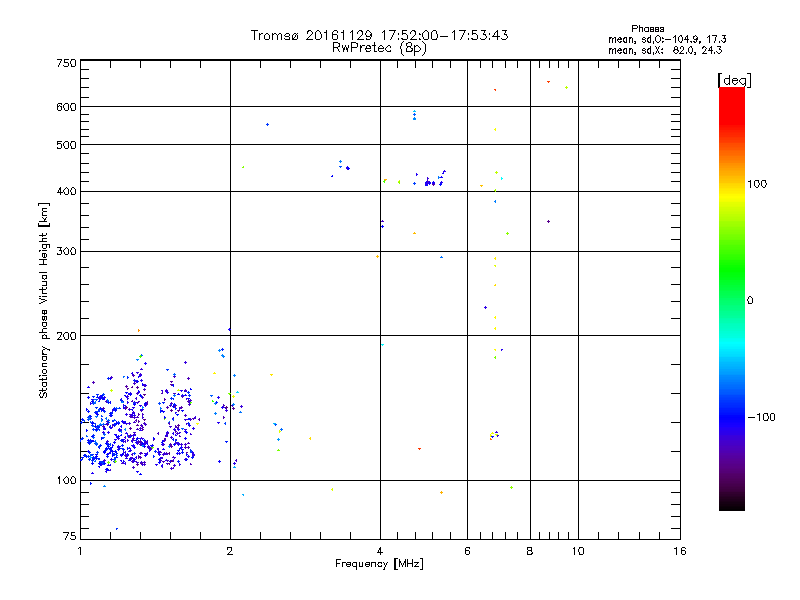Click the '[deg]' colorbar unit label
This screenshot has width=800, height=600.
[x=734, y=80]
